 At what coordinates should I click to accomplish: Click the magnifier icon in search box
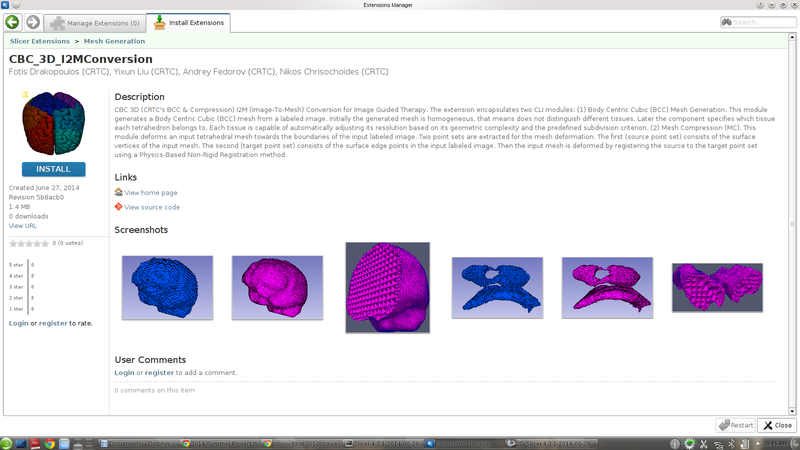tap(727, 22)
